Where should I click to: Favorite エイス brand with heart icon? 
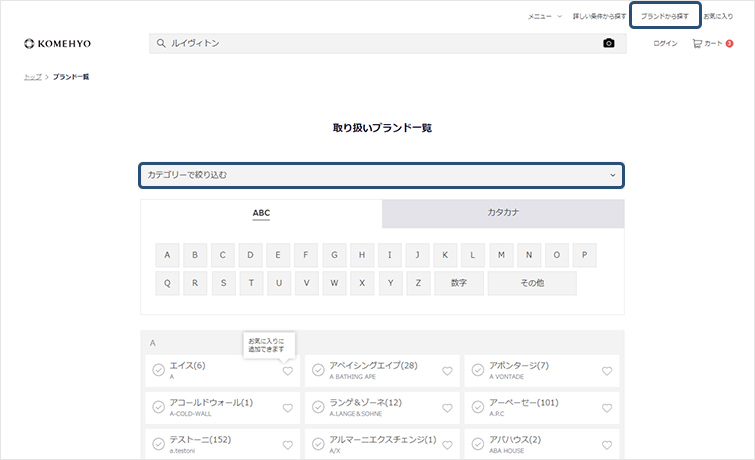click(287, 371)
